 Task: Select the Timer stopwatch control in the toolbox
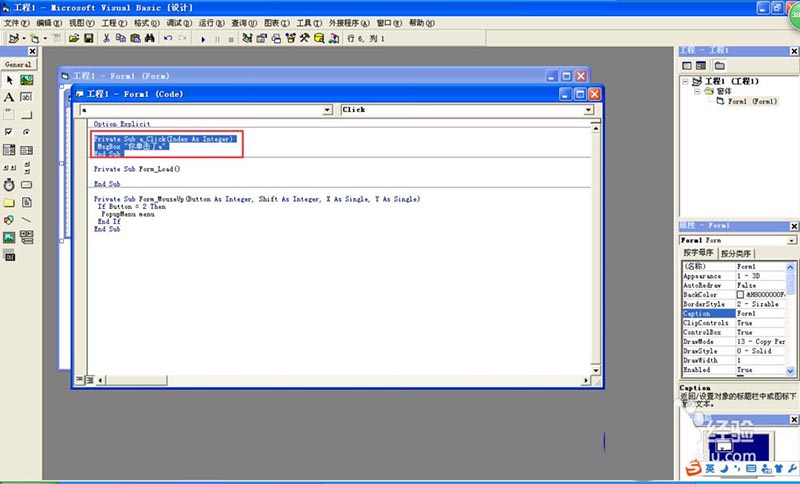tap(9, 185)
